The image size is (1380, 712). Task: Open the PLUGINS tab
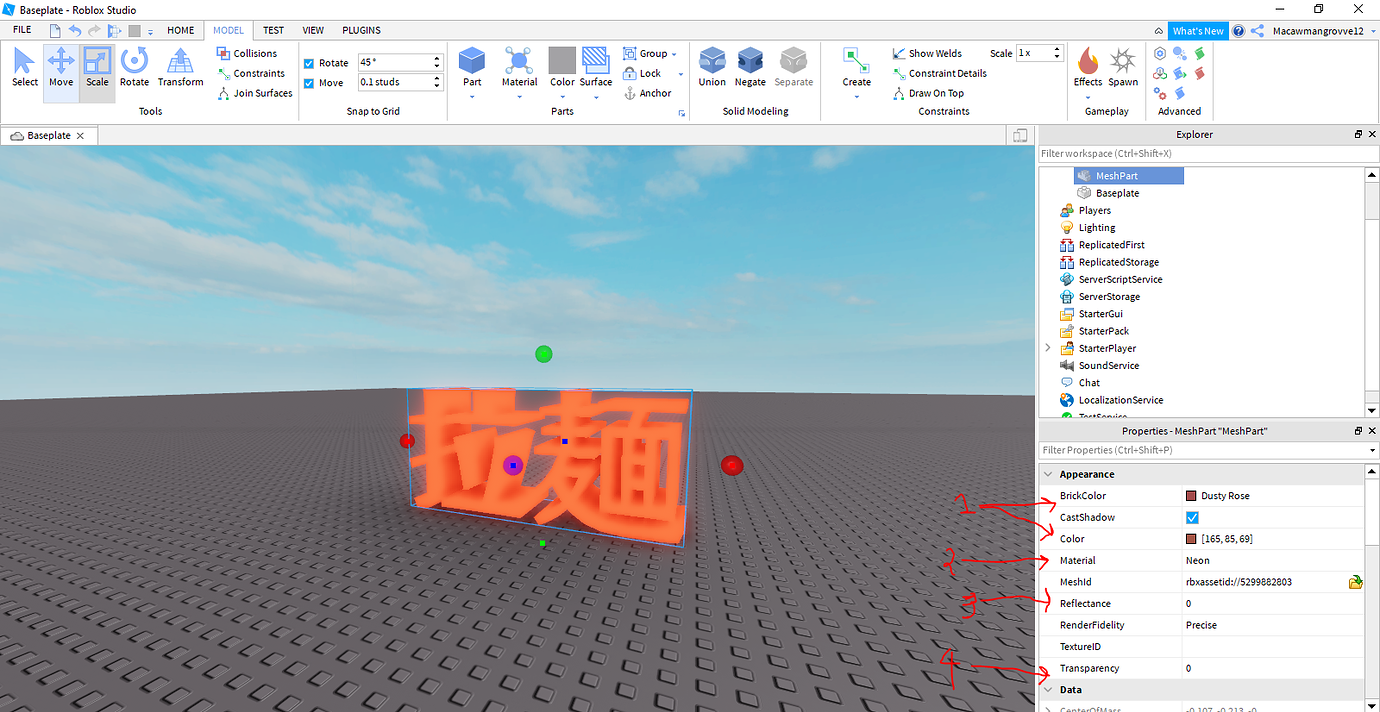click(x=361, y=30)
